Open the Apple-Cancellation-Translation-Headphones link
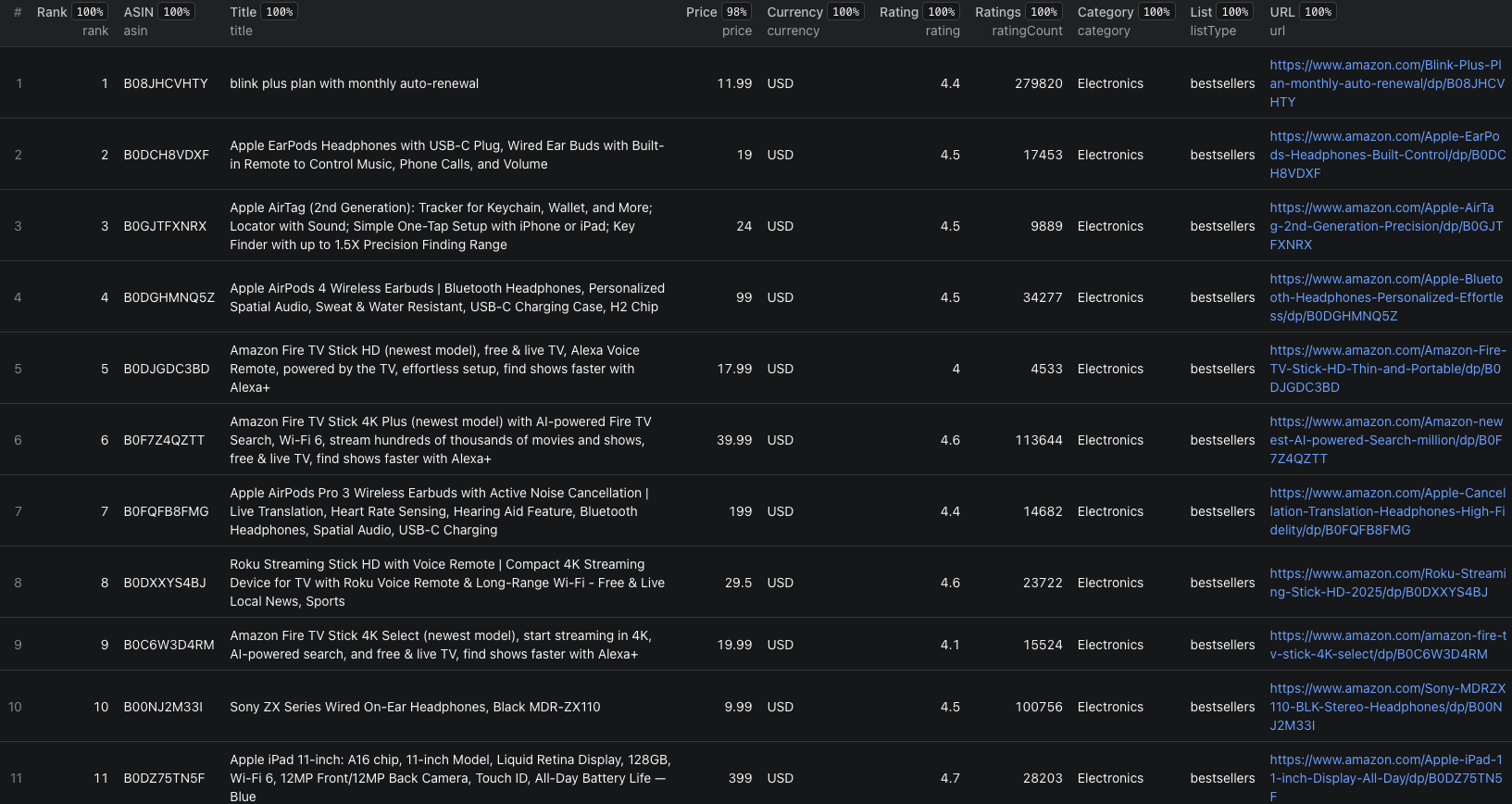1512x804 pixels. [x=1387, y=511]
